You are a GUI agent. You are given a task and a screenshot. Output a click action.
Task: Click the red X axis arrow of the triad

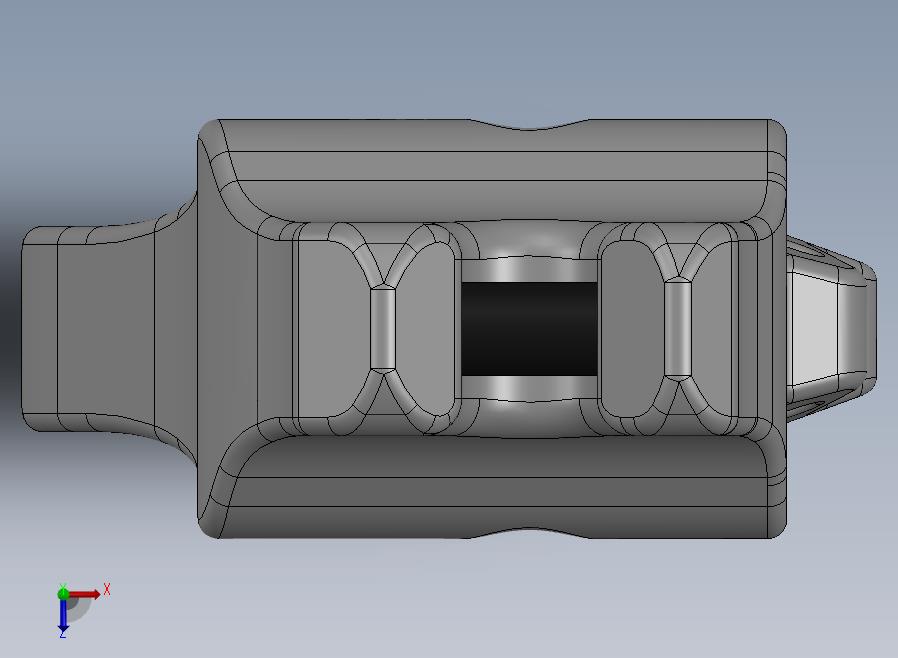click(x=84, y=594)
